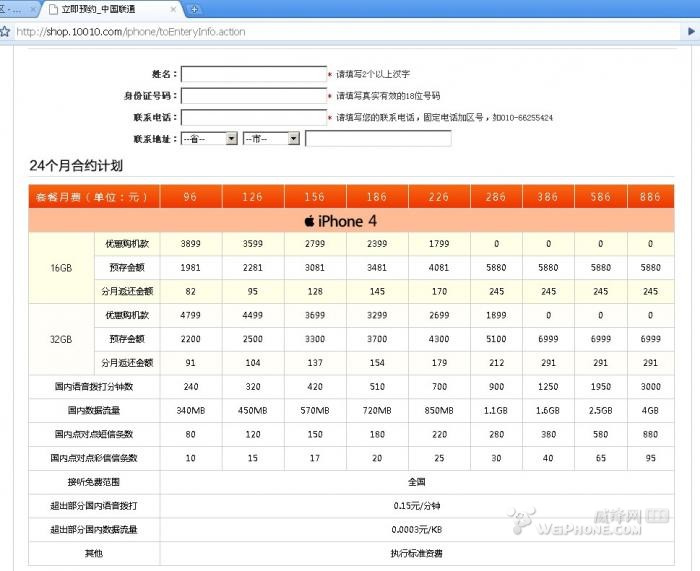Open a new tab with the plus button
This screenshot has height=571, width=700.
click(195, 9)
